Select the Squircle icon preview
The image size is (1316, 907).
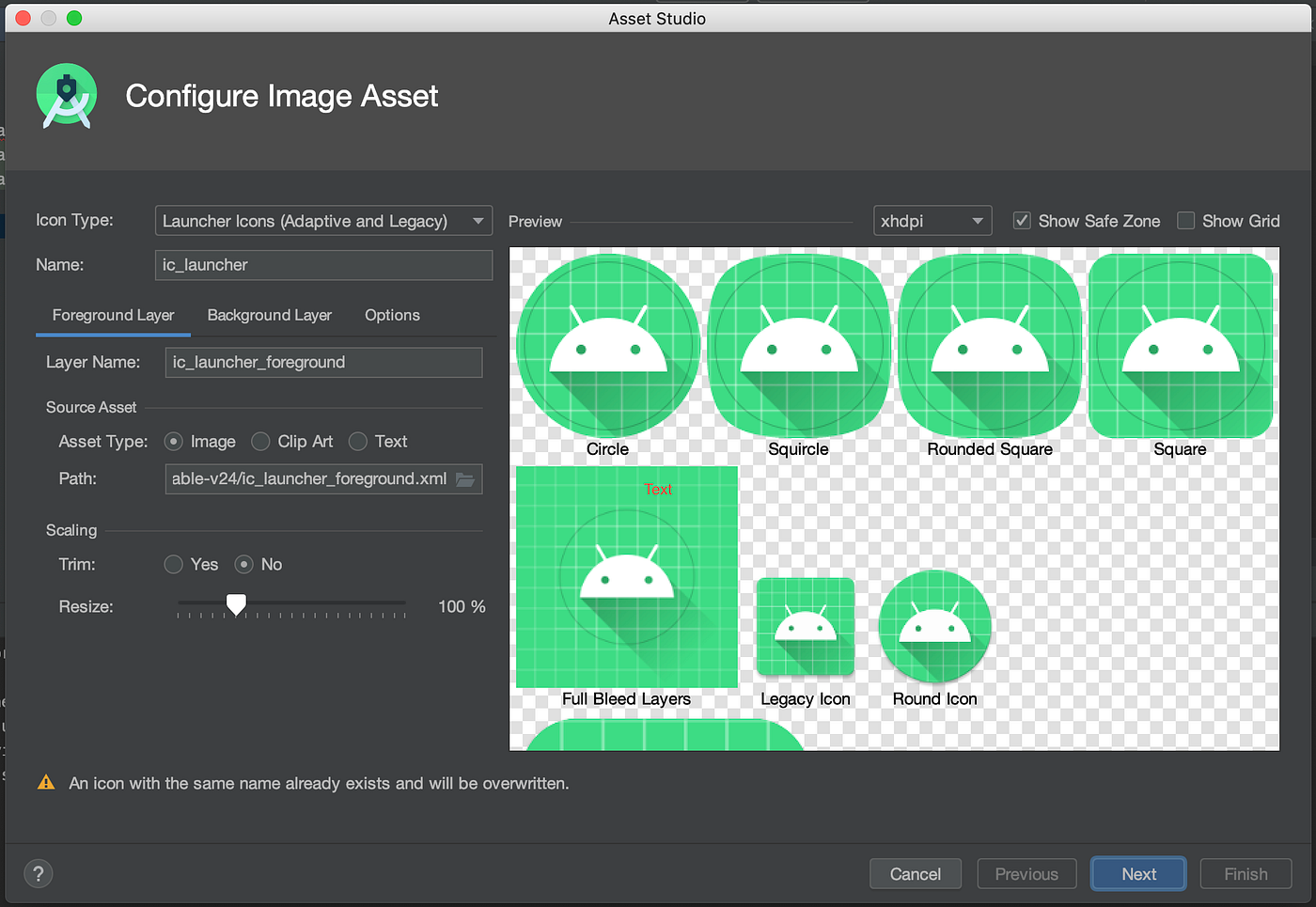point(798,345)
